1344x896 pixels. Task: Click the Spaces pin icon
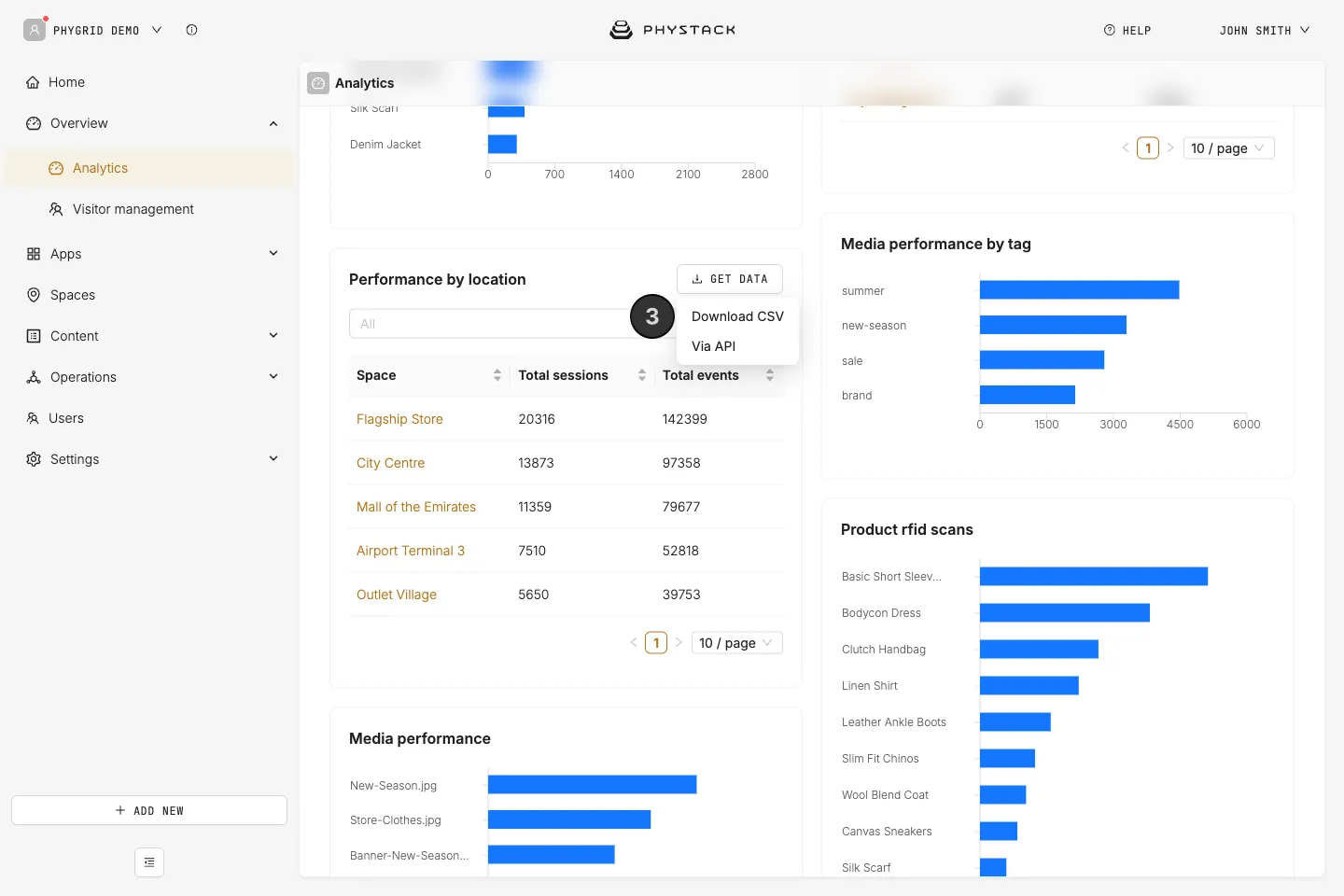tap(34, 295)
